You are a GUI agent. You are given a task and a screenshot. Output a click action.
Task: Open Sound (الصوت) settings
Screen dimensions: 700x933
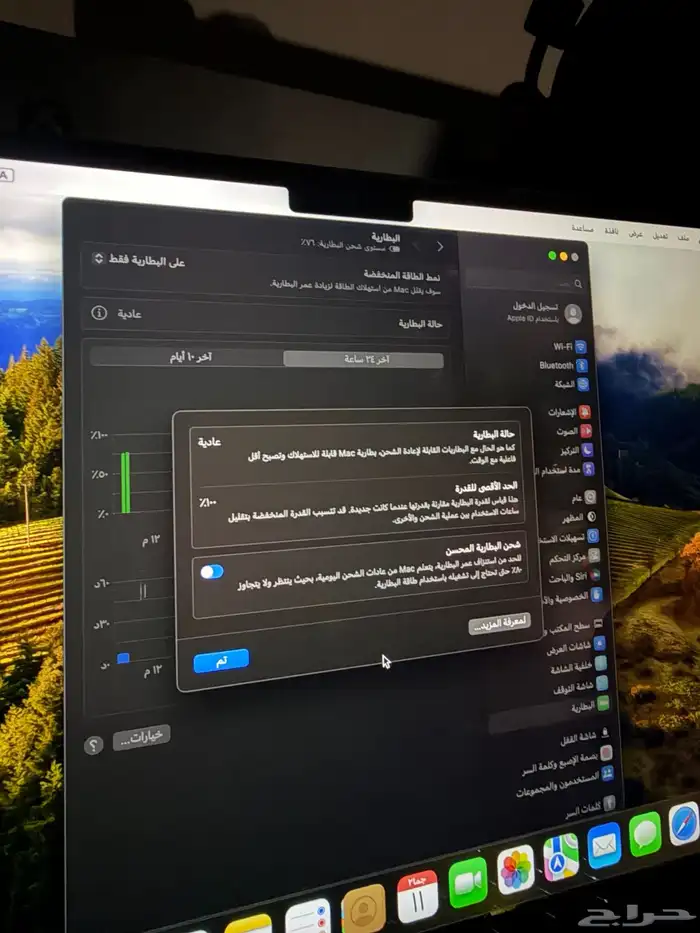point(573,431)
